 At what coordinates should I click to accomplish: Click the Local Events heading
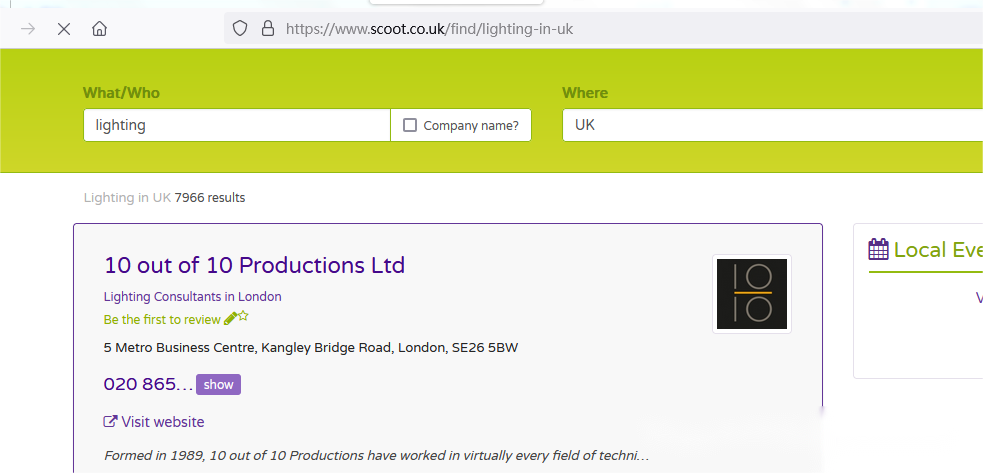(937, 250)
